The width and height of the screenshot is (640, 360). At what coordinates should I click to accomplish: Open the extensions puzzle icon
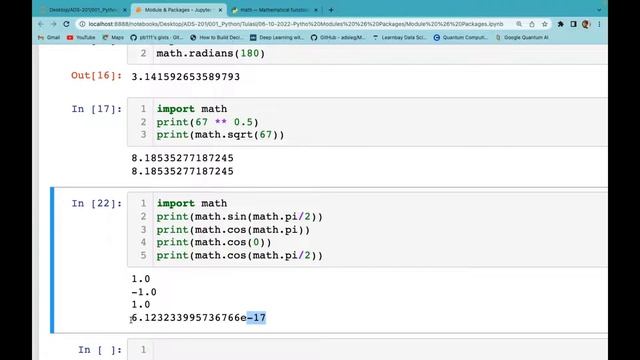[560, 24]
